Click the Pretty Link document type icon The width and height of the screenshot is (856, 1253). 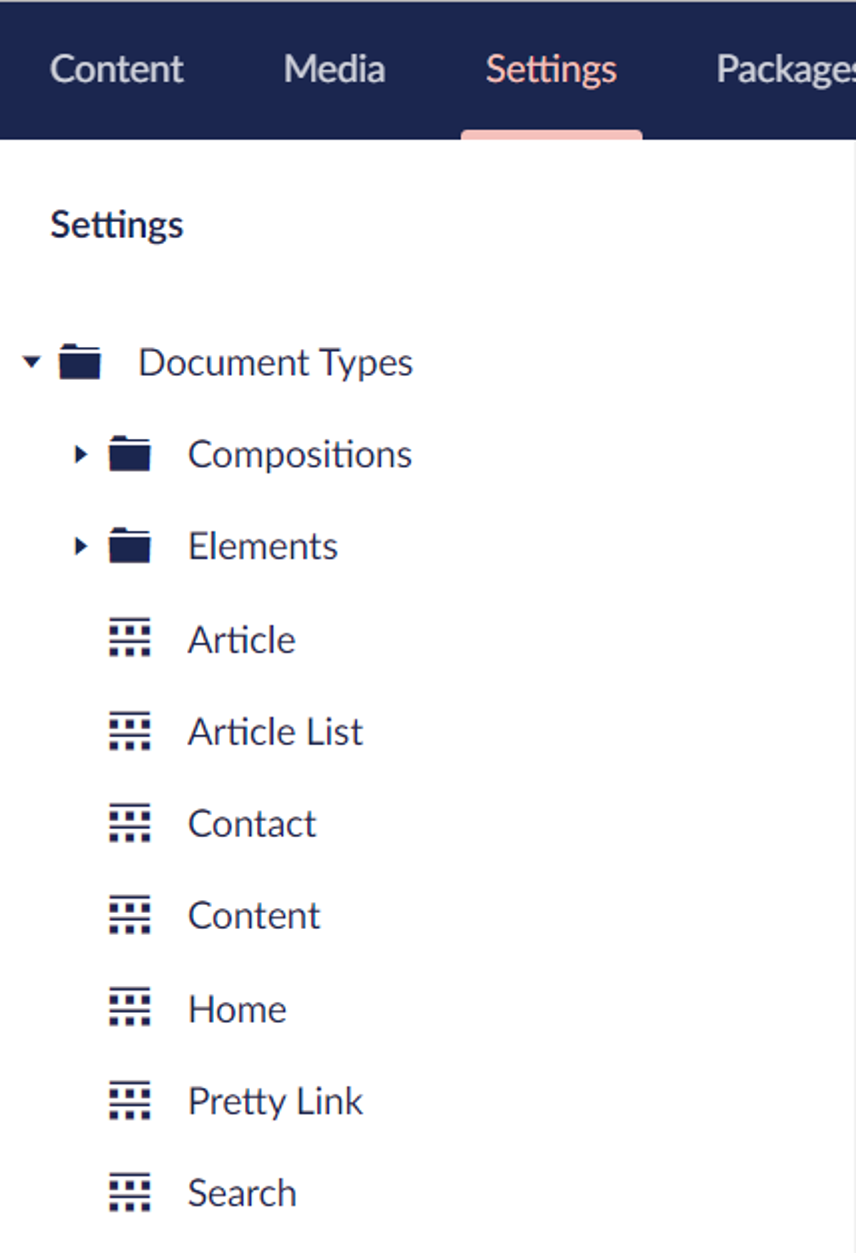(x=129, y=1101)
